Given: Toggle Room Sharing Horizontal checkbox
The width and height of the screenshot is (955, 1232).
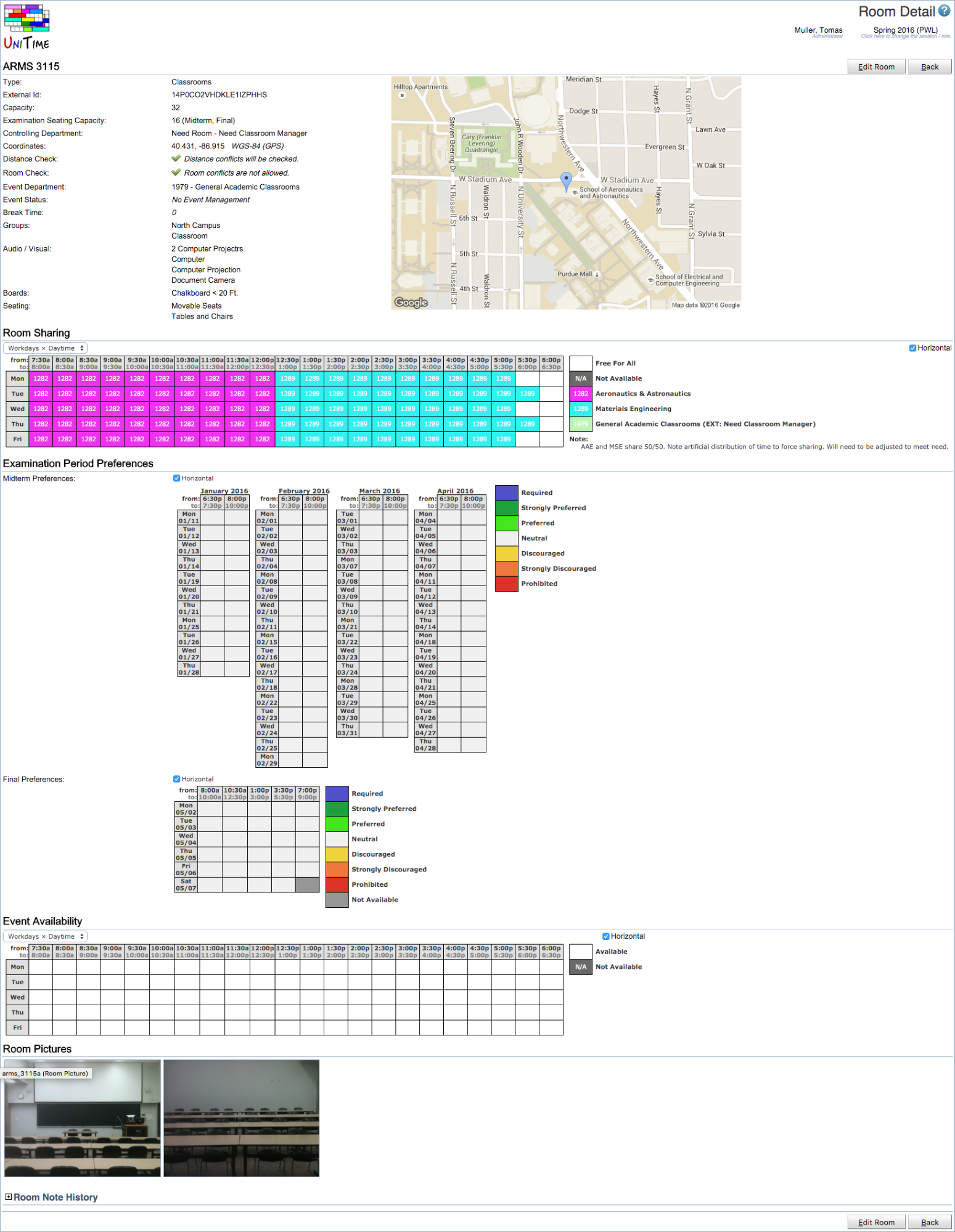Looking at the screenshot, I should coord(912,348).
